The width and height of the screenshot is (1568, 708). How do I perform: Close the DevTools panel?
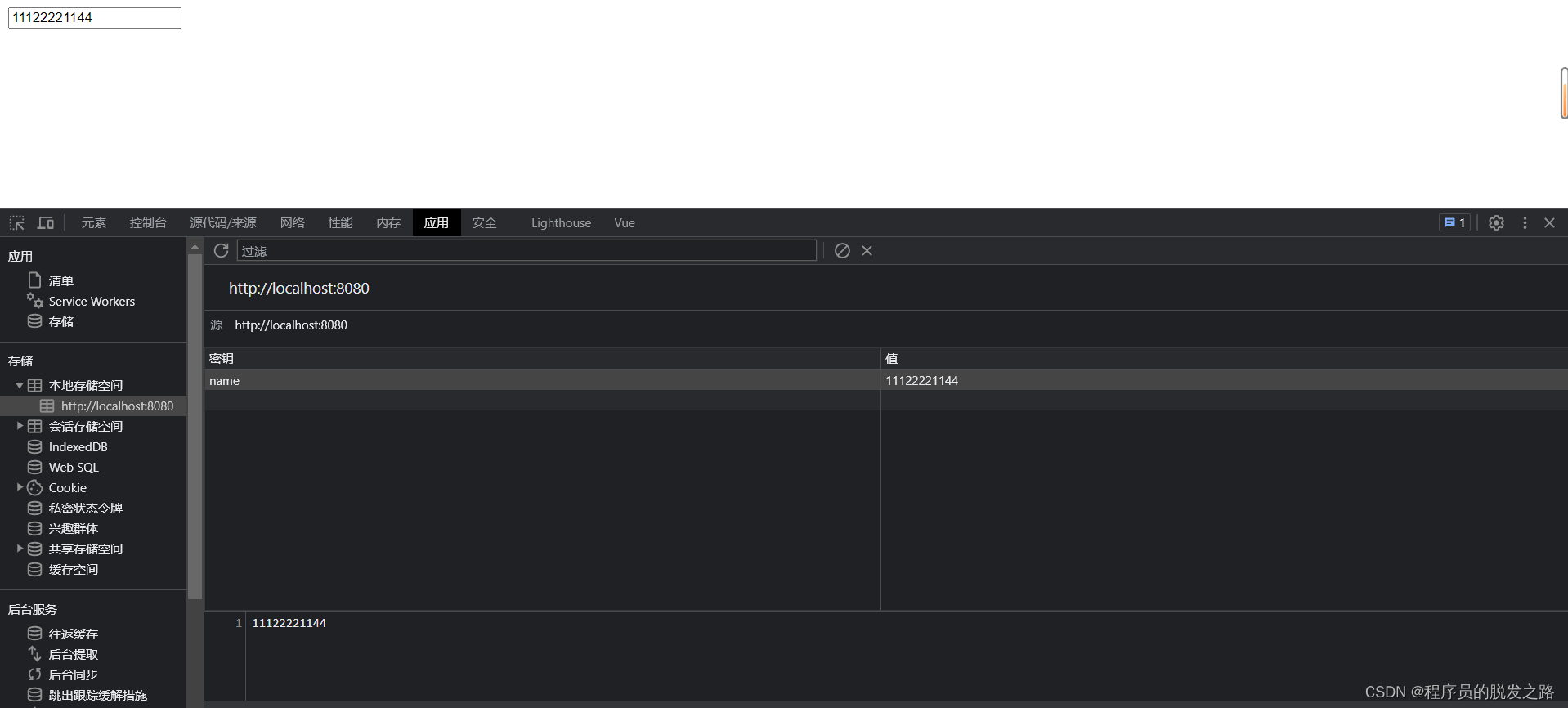[1549, 222]
